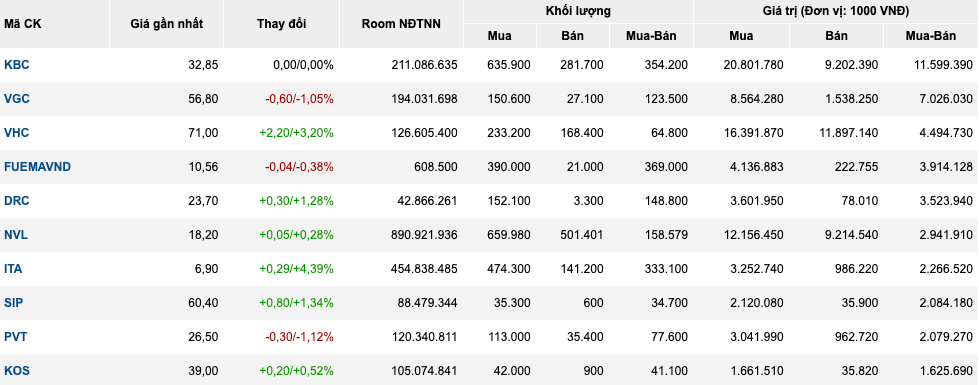Open the SIP stock ticker link

(14, 303)
